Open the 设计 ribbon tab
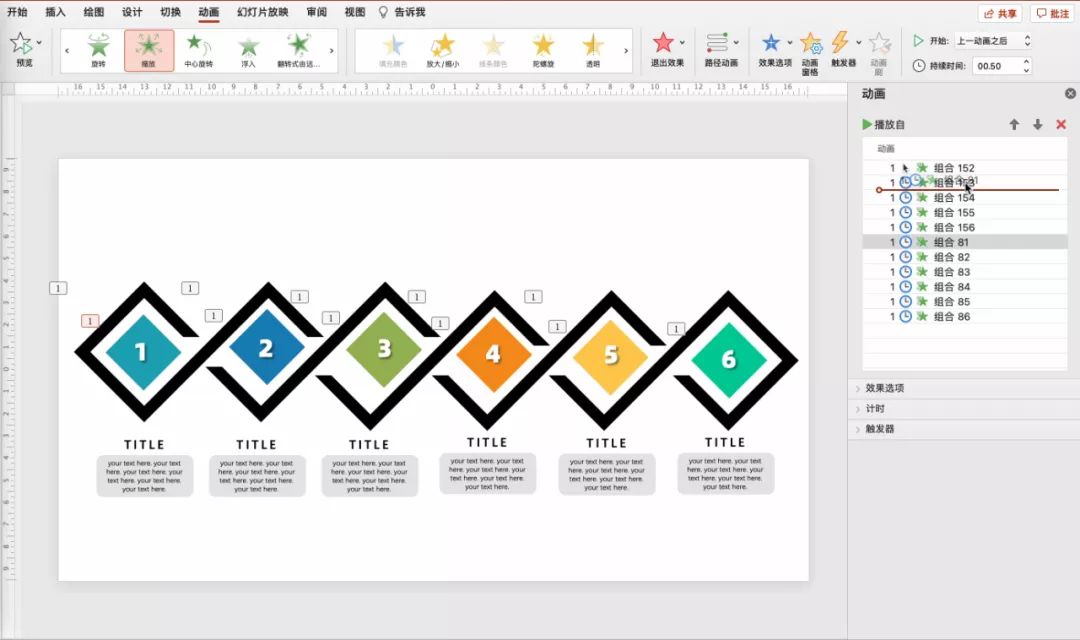Viewport: 1080px width, 640px height. tap(132, 12)
